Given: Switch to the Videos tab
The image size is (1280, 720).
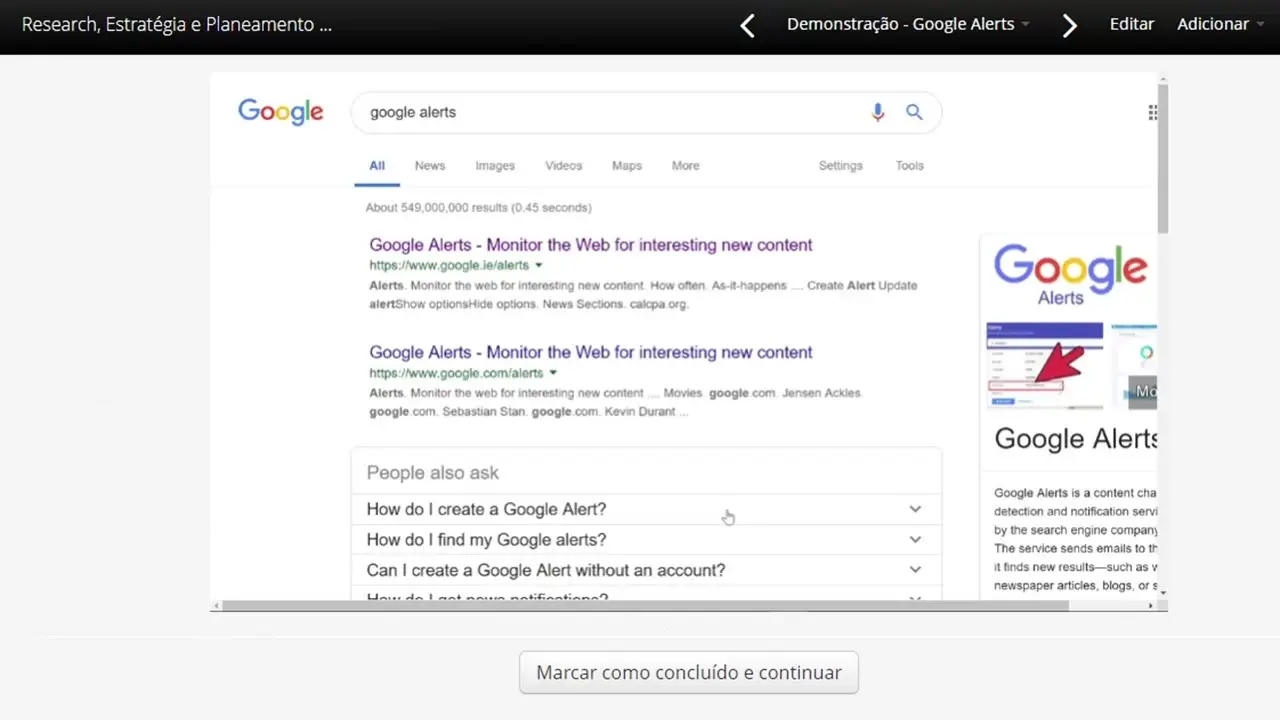Looking at the screenshot, I should (x=563, y=166).
